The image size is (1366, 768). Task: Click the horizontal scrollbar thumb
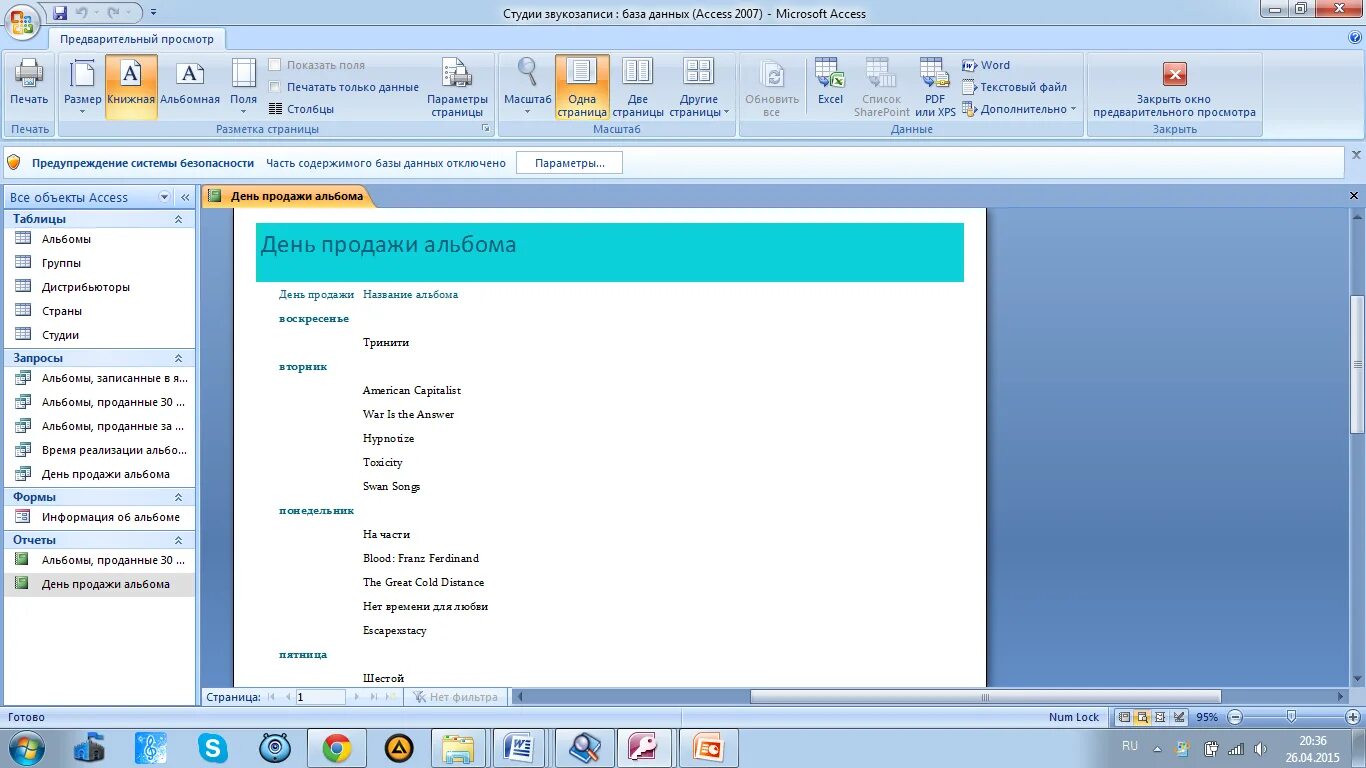coord(985,697)
